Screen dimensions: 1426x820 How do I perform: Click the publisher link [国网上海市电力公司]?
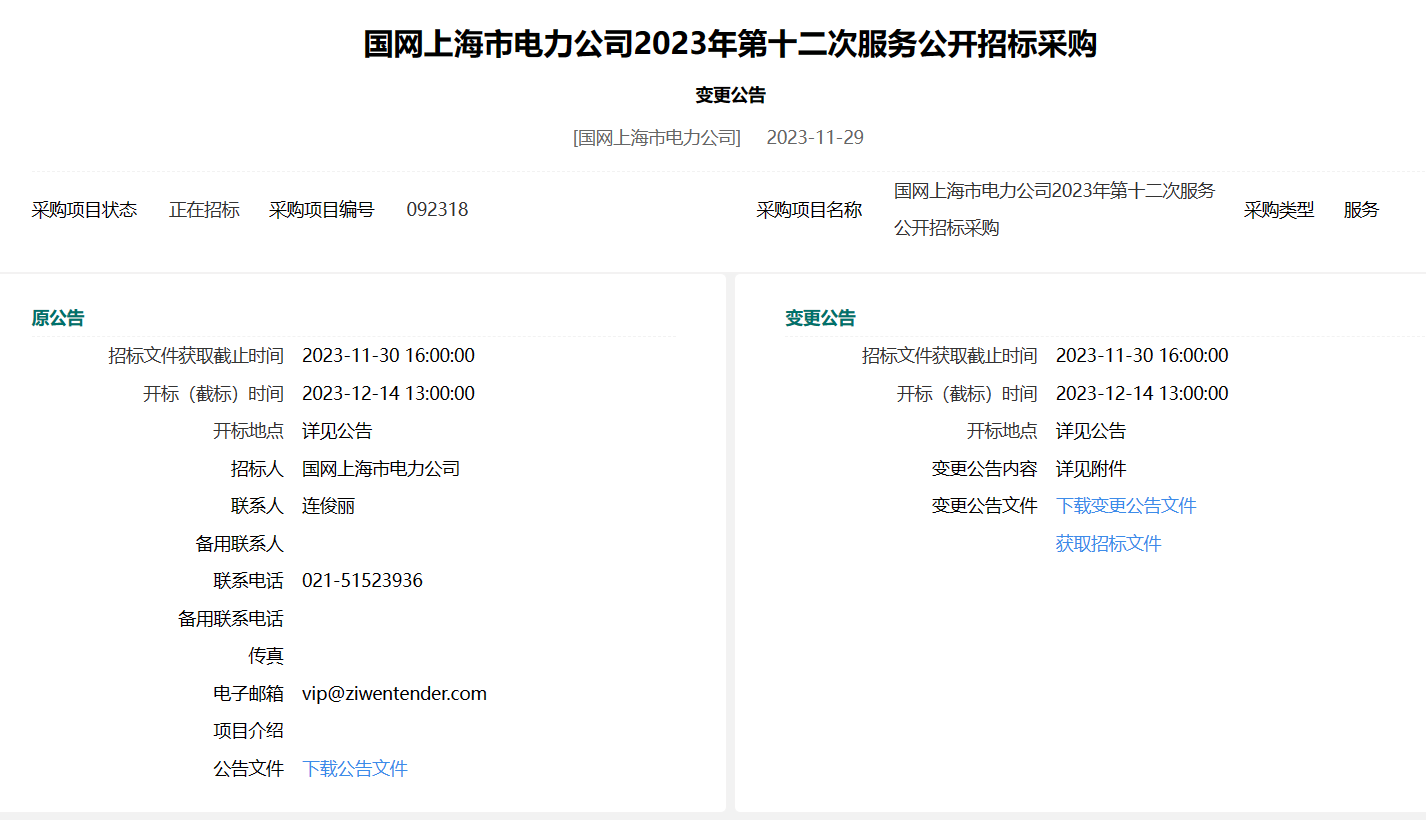tap(656, 137)
